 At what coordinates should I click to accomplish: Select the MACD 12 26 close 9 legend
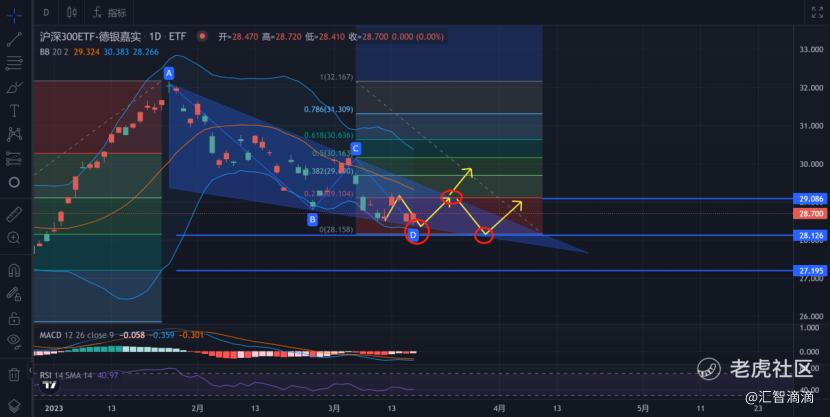tap(76, 335)
